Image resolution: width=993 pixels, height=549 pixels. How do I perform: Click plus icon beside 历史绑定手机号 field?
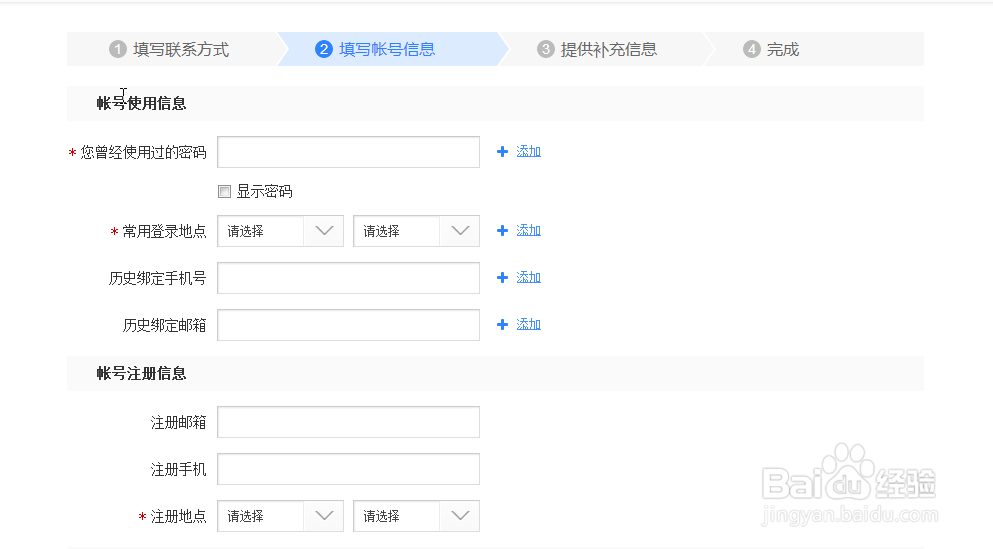[x=502, y=277]
